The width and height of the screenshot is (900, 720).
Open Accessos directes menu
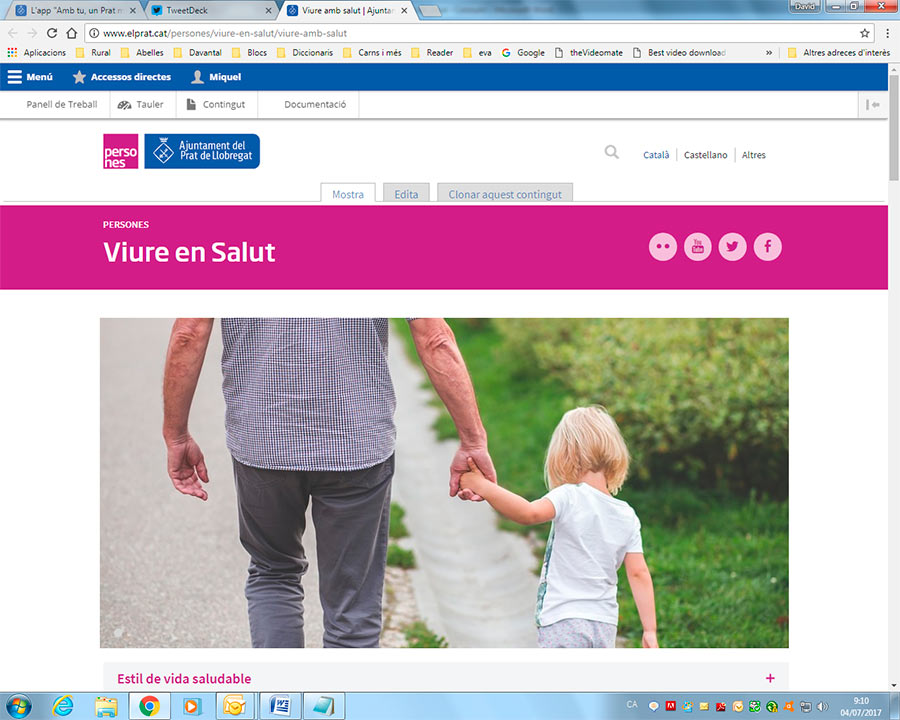[121, 77]
